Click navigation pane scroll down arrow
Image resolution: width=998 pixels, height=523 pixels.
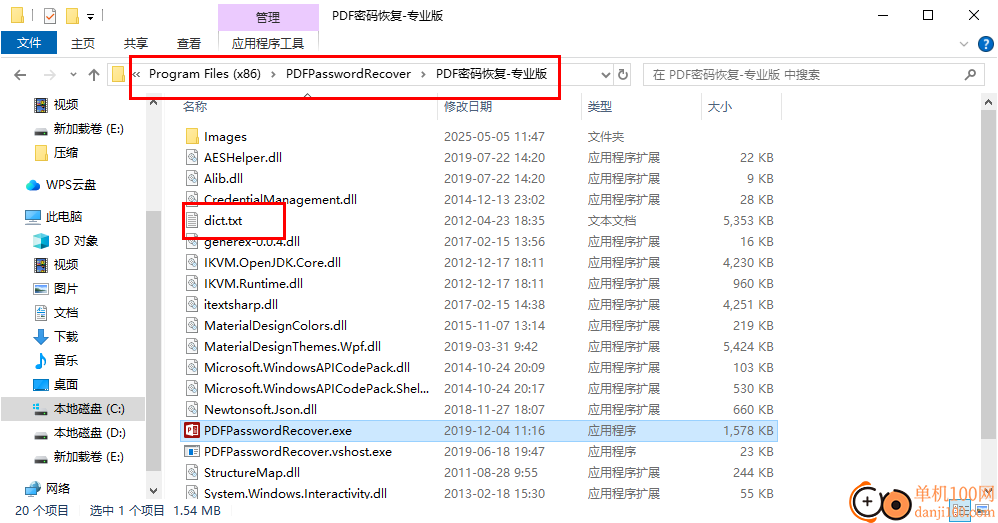coord(153,491)
